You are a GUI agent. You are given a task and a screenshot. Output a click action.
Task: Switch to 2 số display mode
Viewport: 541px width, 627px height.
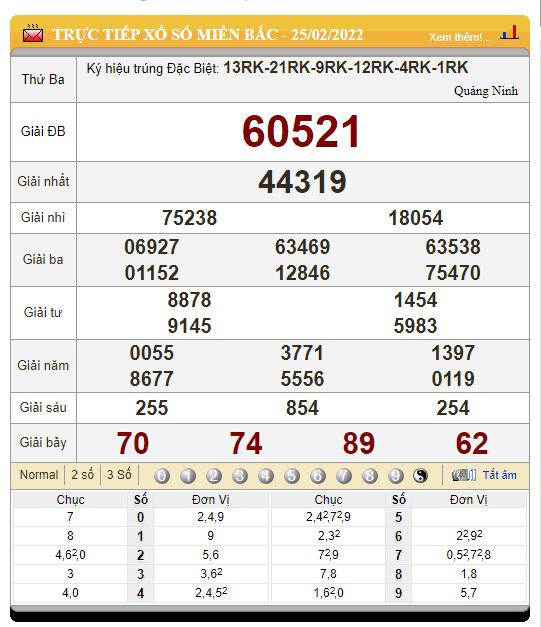(x=82, y=475)
